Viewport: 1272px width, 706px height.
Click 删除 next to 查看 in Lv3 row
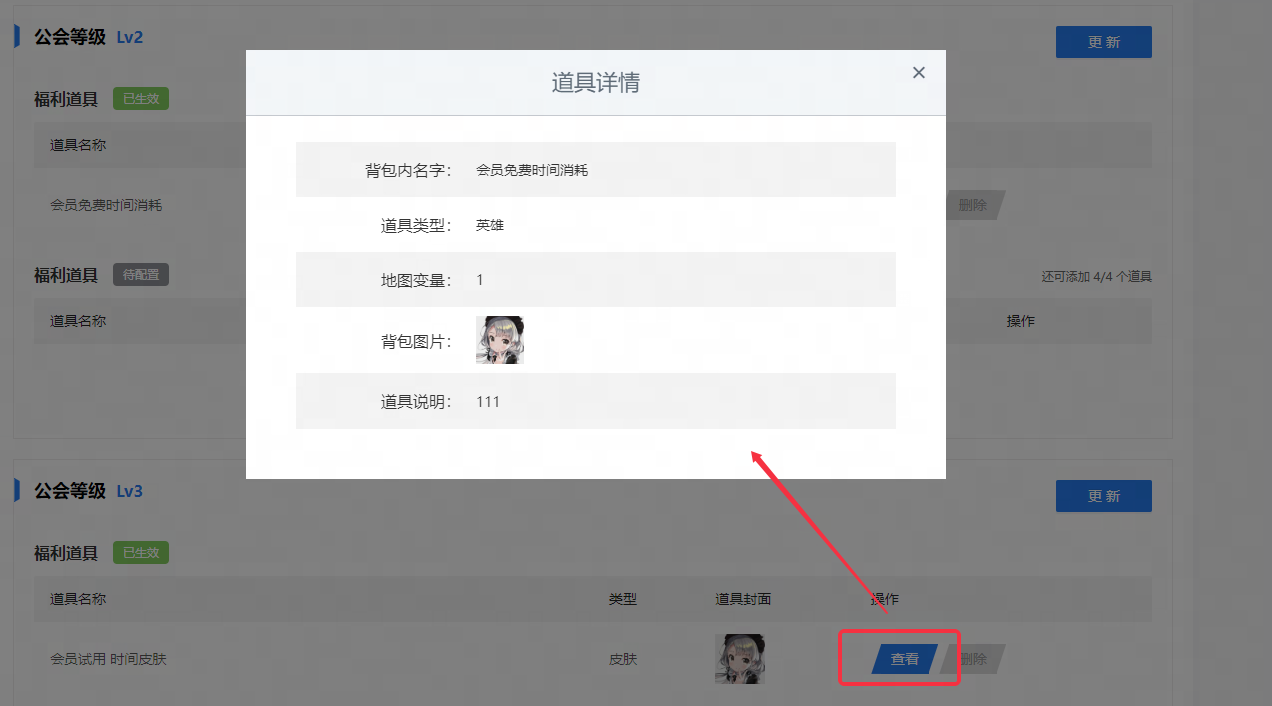pyautogui.click(x=973, y=659)
